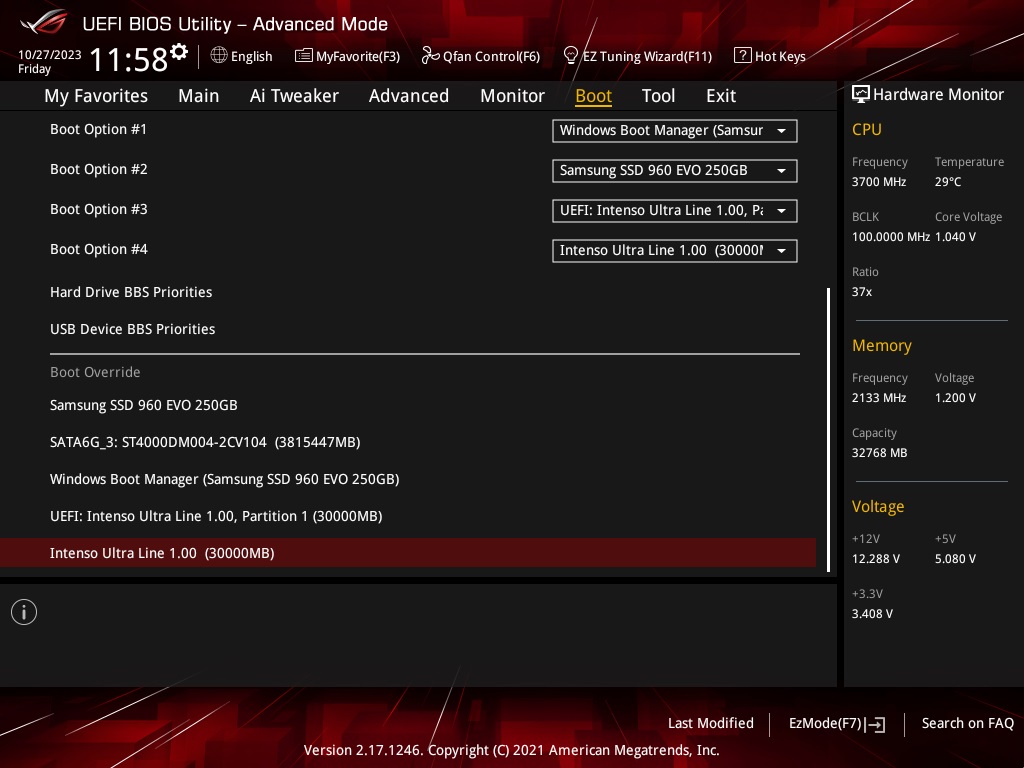1024x768 pixels.
Task: Boot override from Windows Boot Manager entry
Action: (225, 479)
